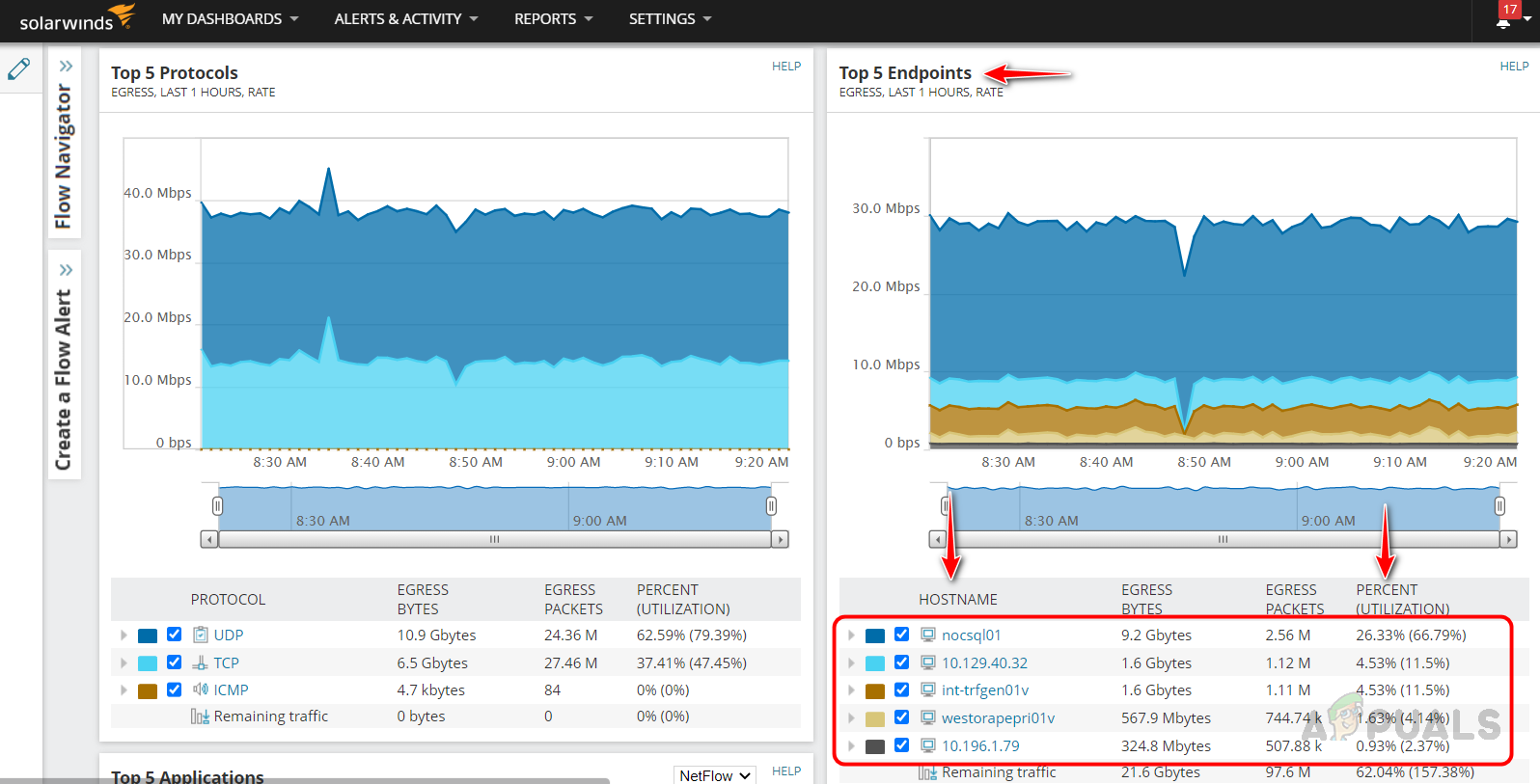Click Remaining traffic icon in Endpoints table
This screenshot has height=784, width=1540.
point(928,772)
